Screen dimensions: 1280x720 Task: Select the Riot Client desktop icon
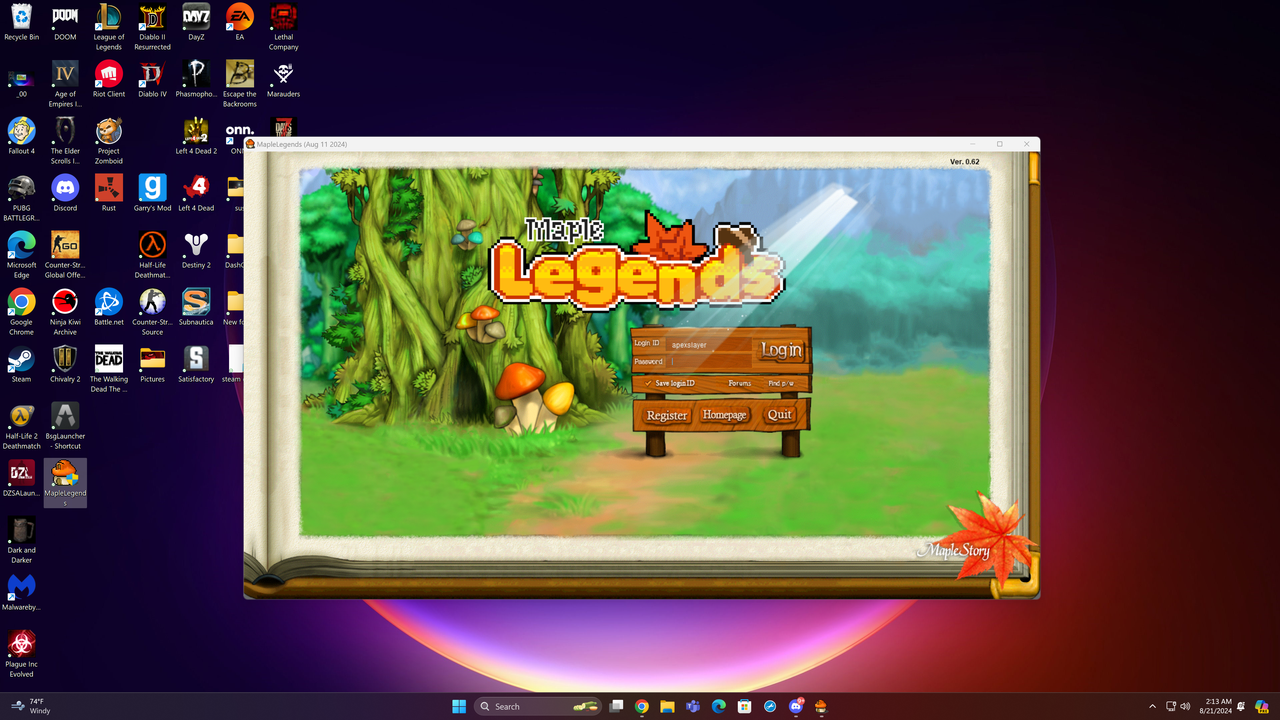[108, 80]
